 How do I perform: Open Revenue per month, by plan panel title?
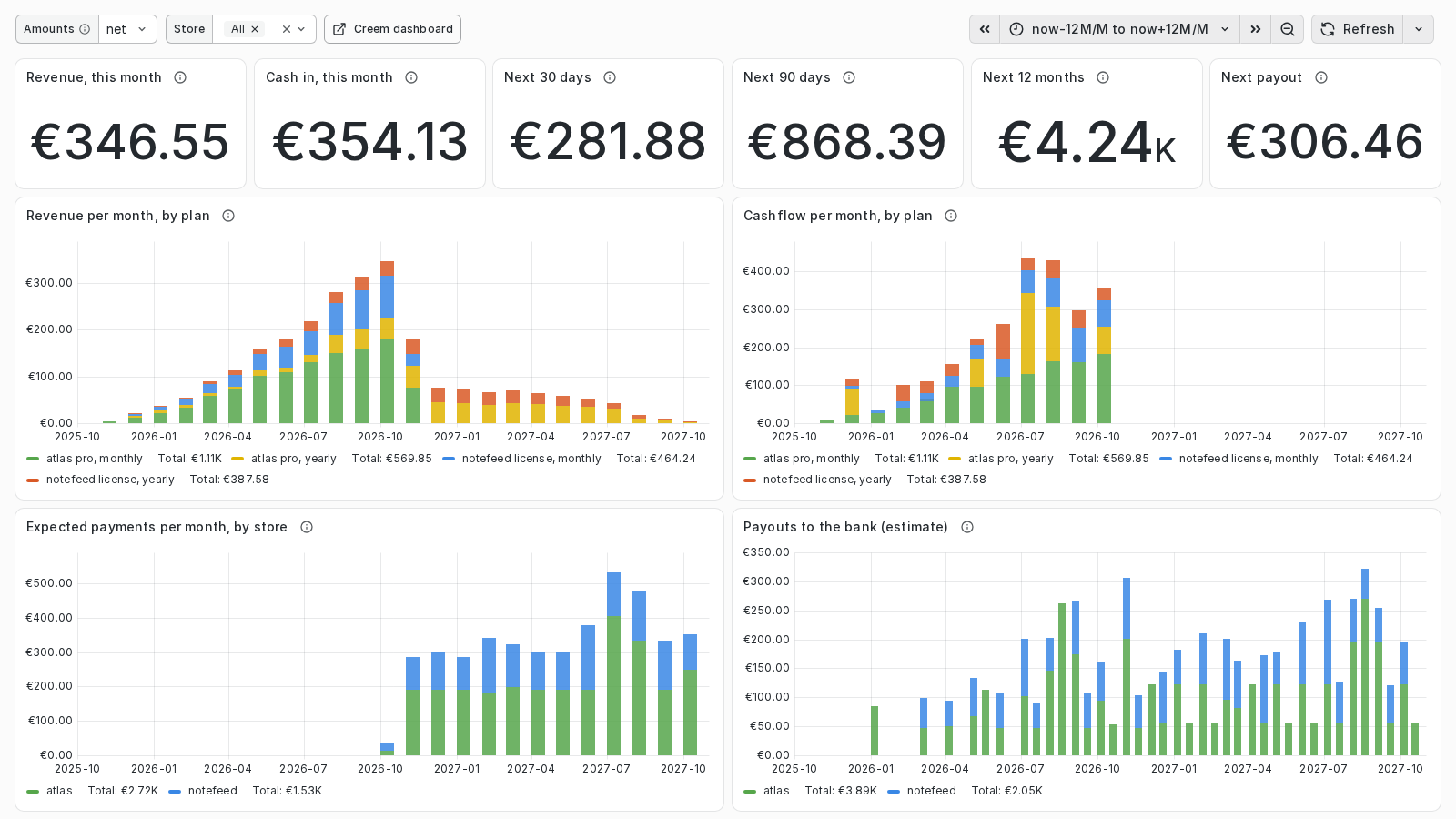118,216
